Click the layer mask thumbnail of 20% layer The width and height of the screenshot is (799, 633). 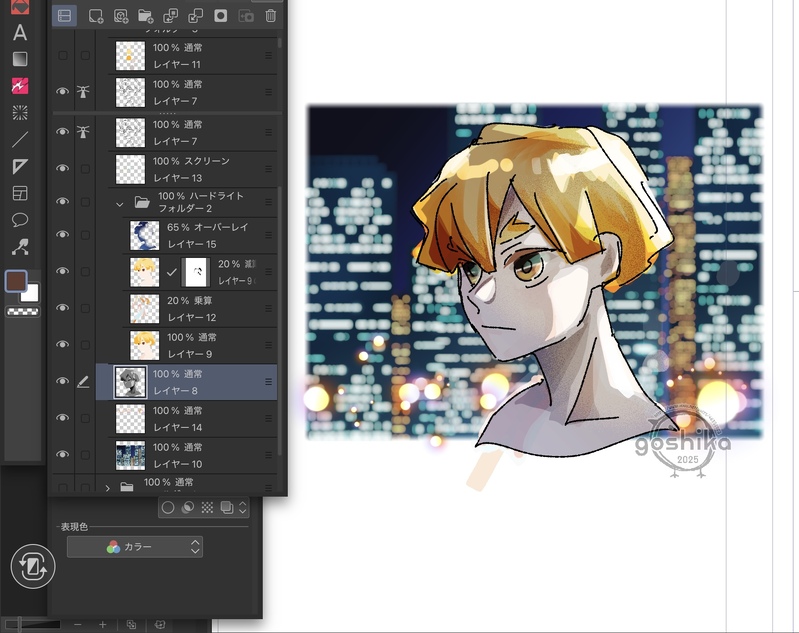click(x=196, y=272)
